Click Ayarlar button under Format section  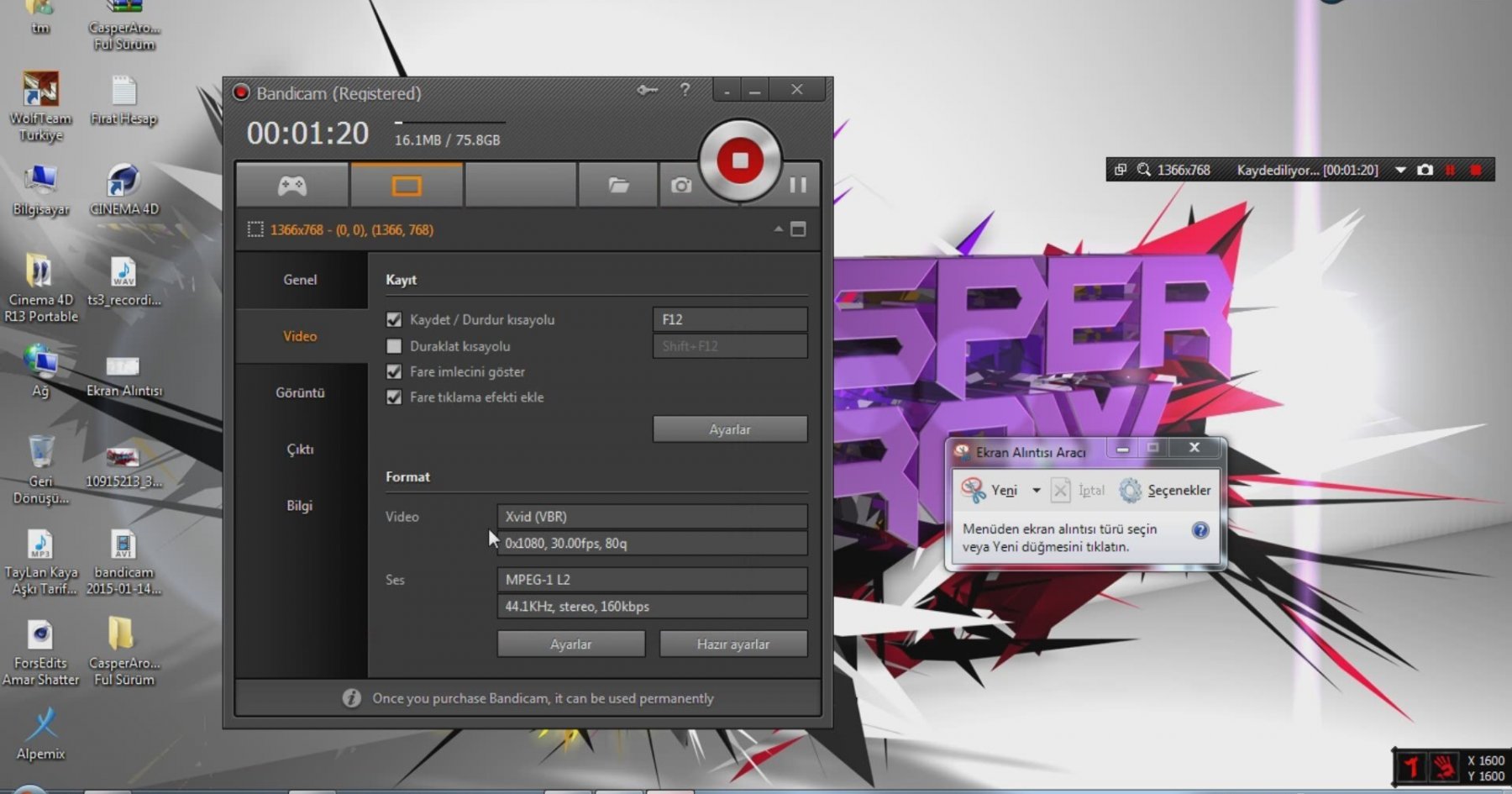571,644
